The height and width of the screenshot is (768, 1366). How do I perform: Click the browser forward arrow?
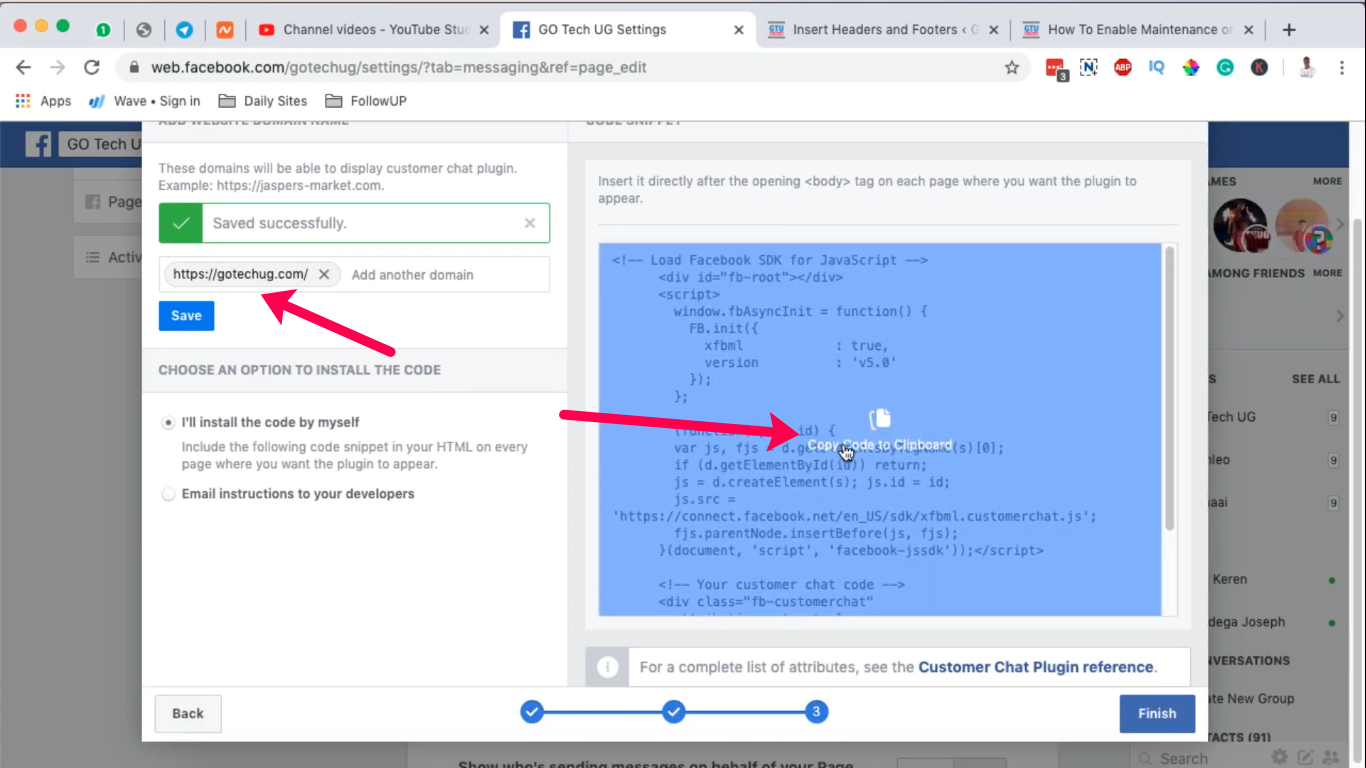(58, 68)
